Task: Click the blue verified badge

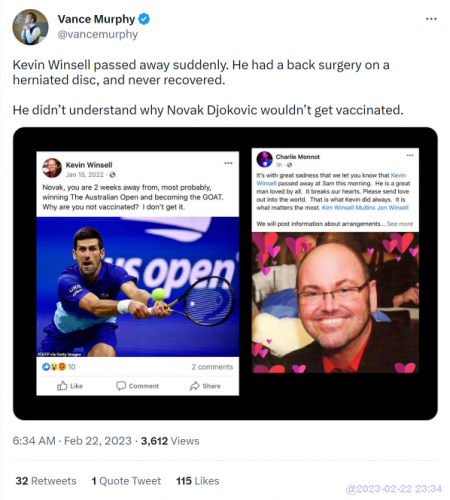Action: point(144,19)
